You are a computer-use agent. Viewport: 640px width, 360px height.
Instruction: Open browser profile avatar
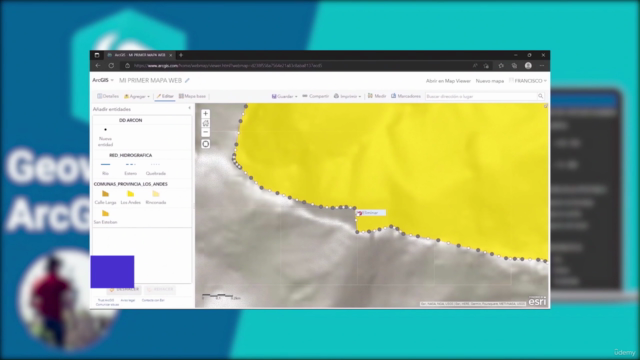coord(528,65)
